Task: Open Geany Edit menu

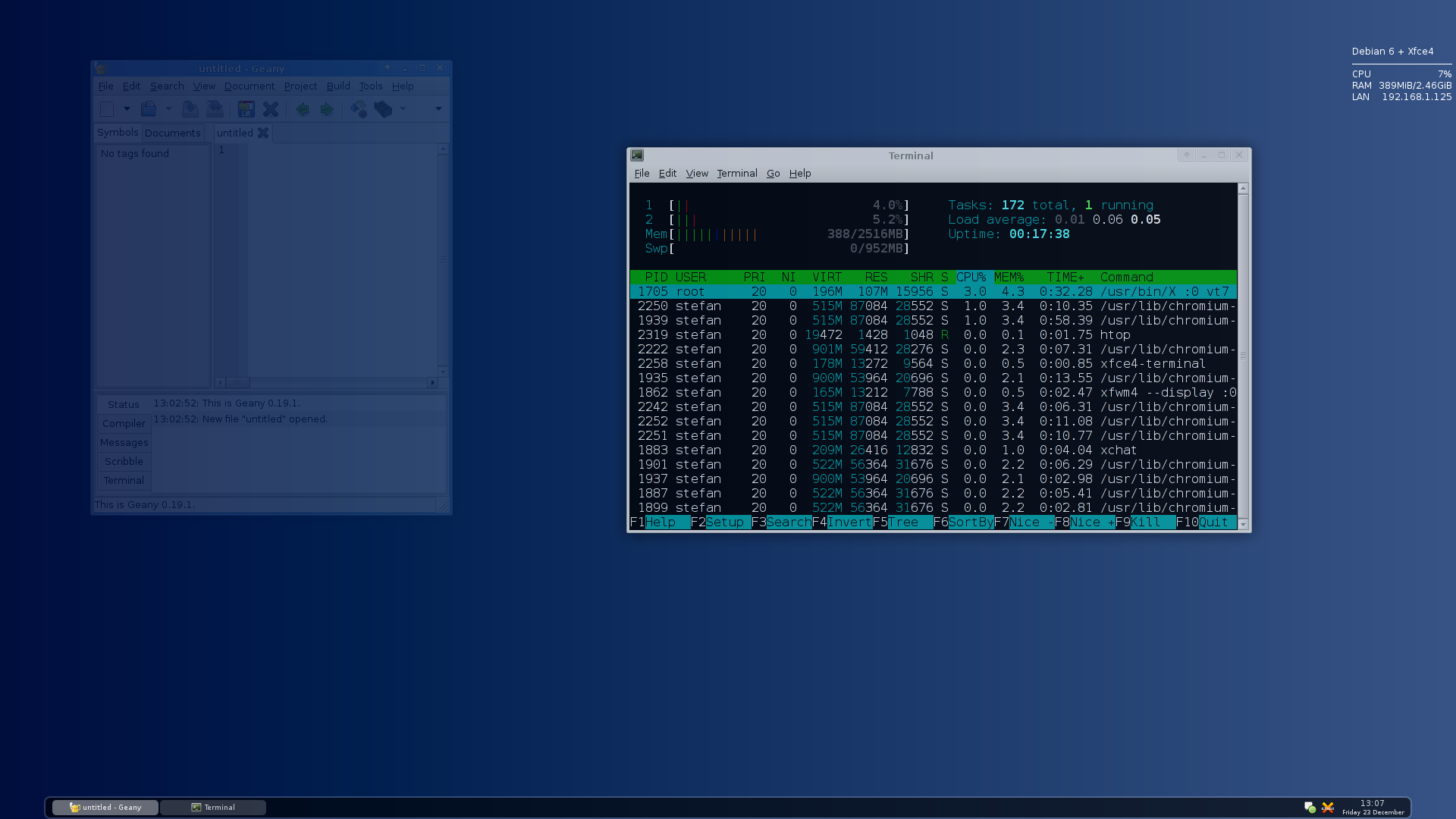Action: tap(131, 86)
